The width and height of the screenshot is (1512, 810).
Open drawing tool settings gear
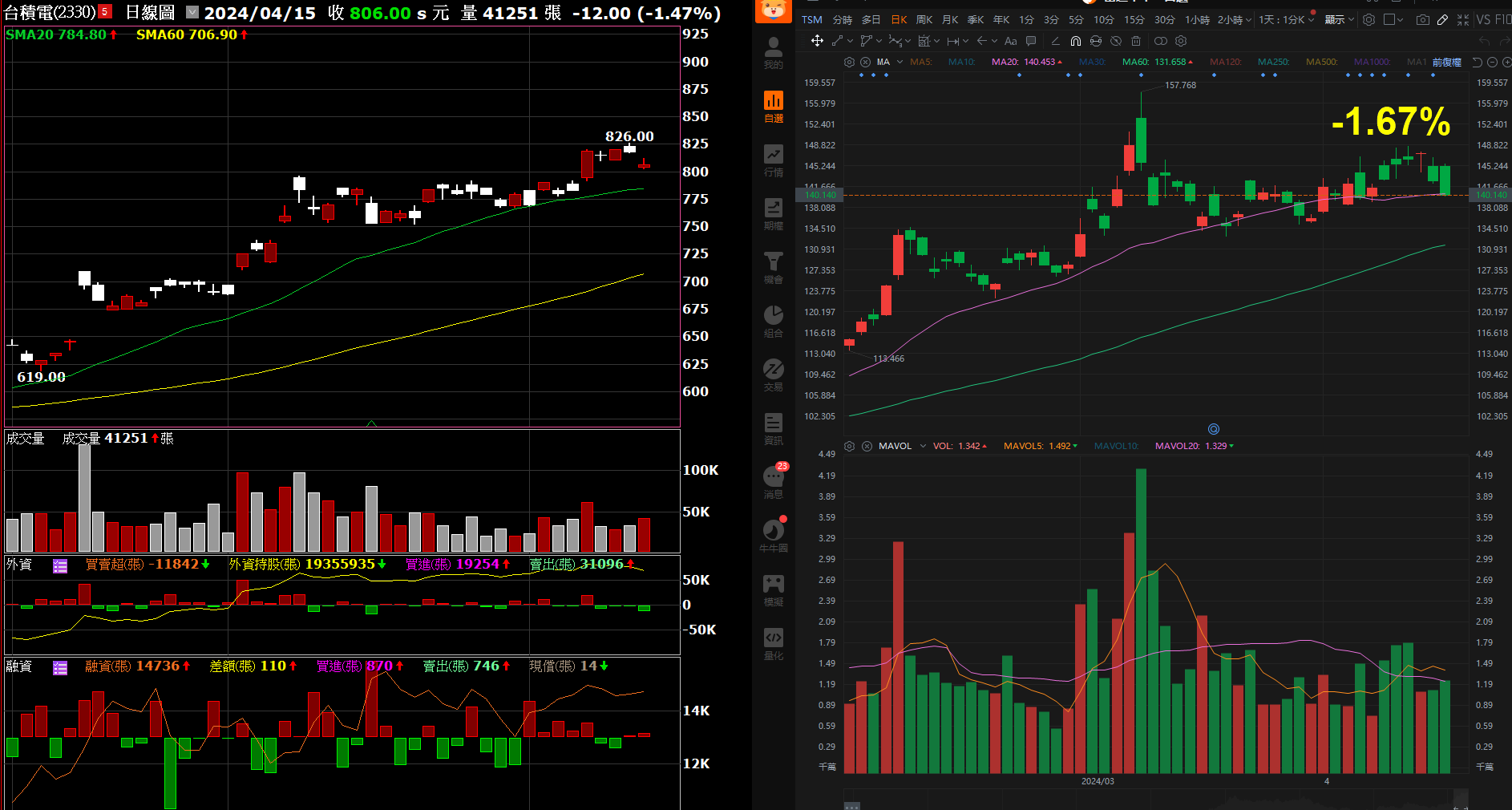[x=1181, y=41]
